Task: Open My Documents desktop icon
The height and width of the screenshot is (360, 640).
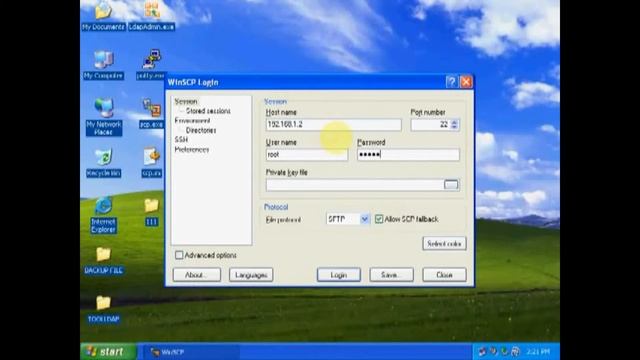Action: [x=103, y=16]
